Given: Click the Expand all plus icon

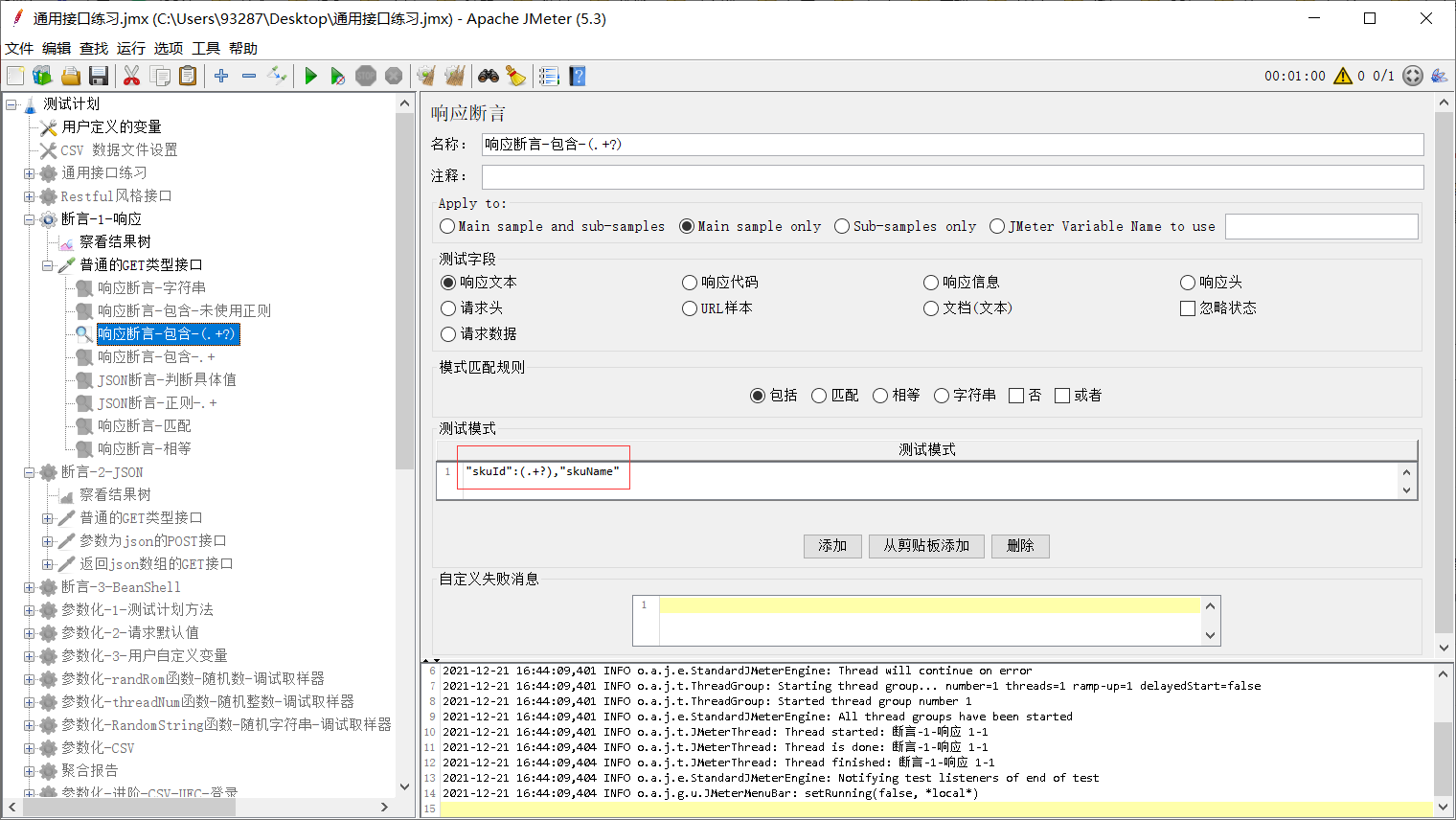Looking at the screenshot, I should pyautogui.click(x=221, y=76).
